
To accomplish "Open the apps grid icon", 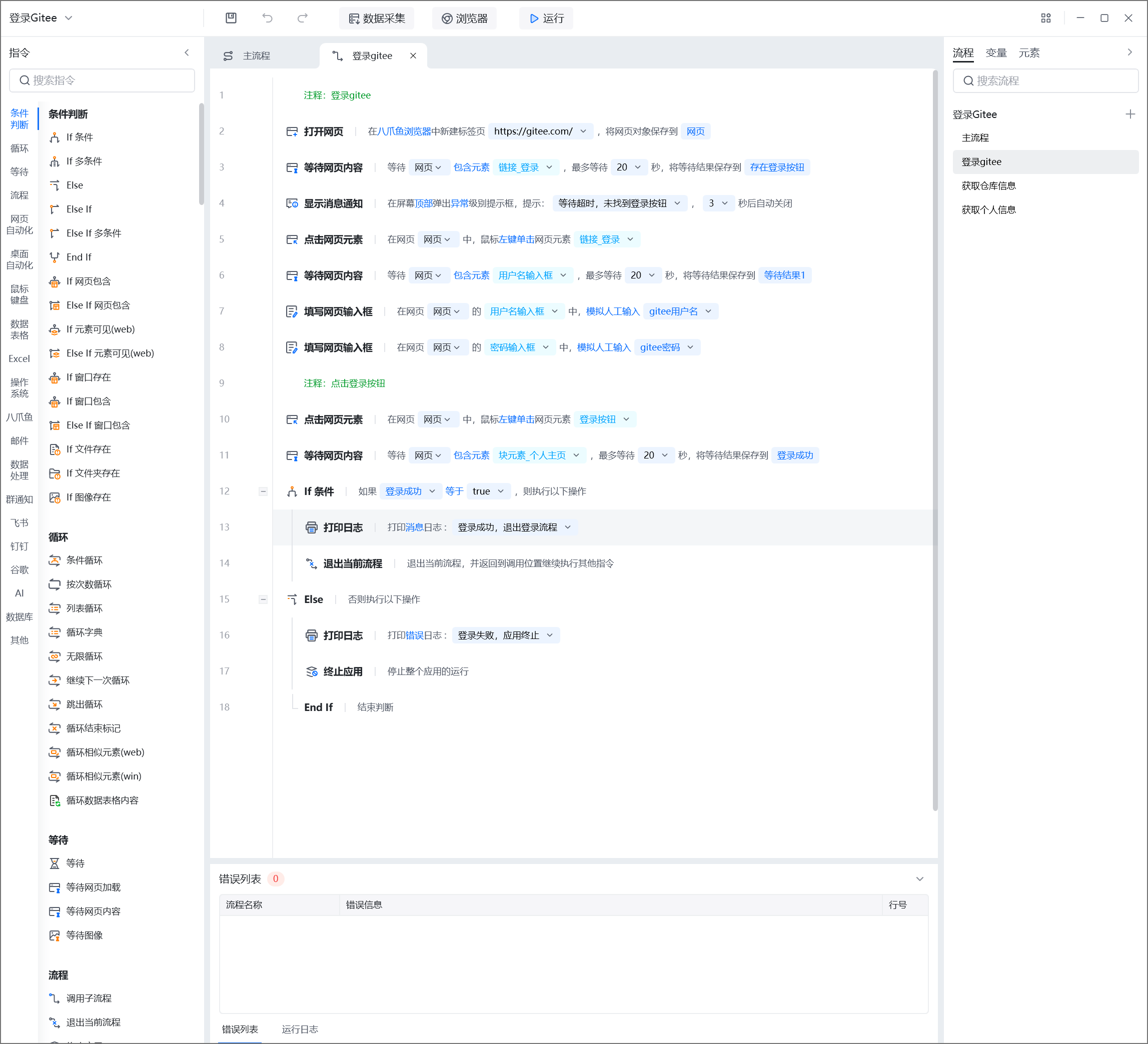I will (x=1045, y=18).
